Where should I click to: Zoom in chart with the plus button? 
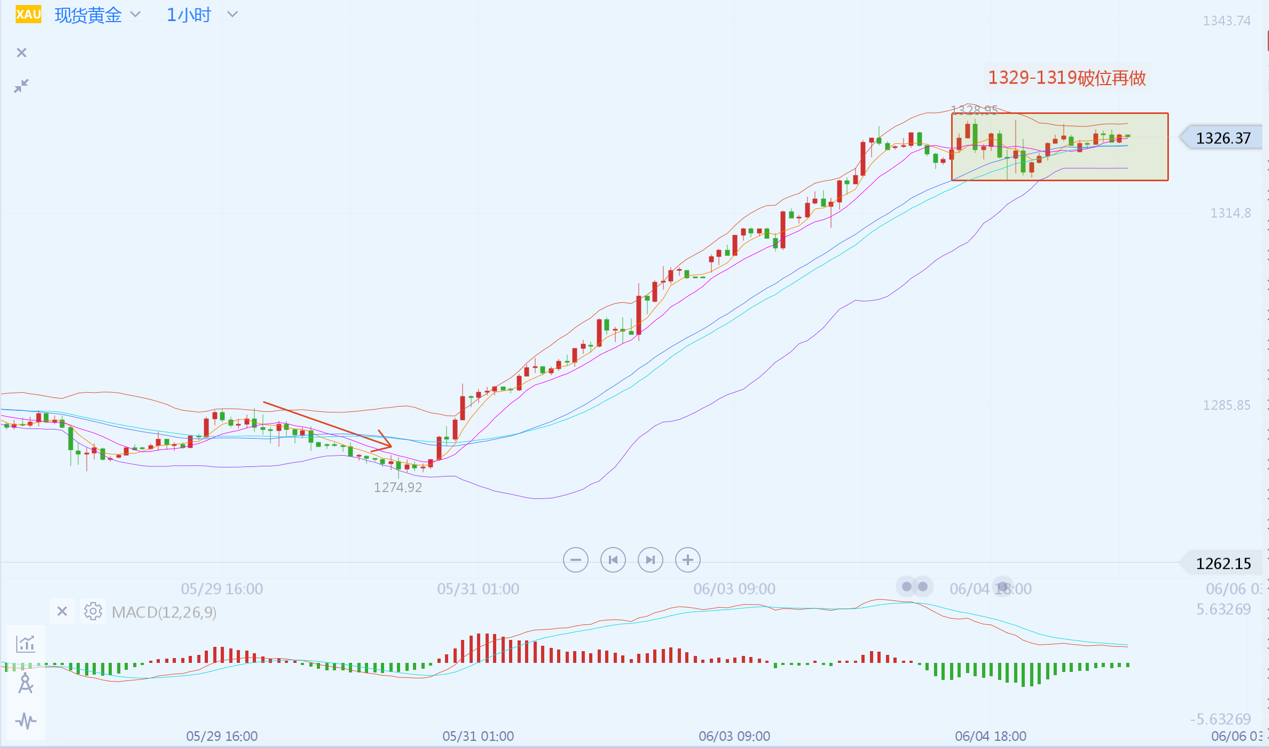point(687,560)
